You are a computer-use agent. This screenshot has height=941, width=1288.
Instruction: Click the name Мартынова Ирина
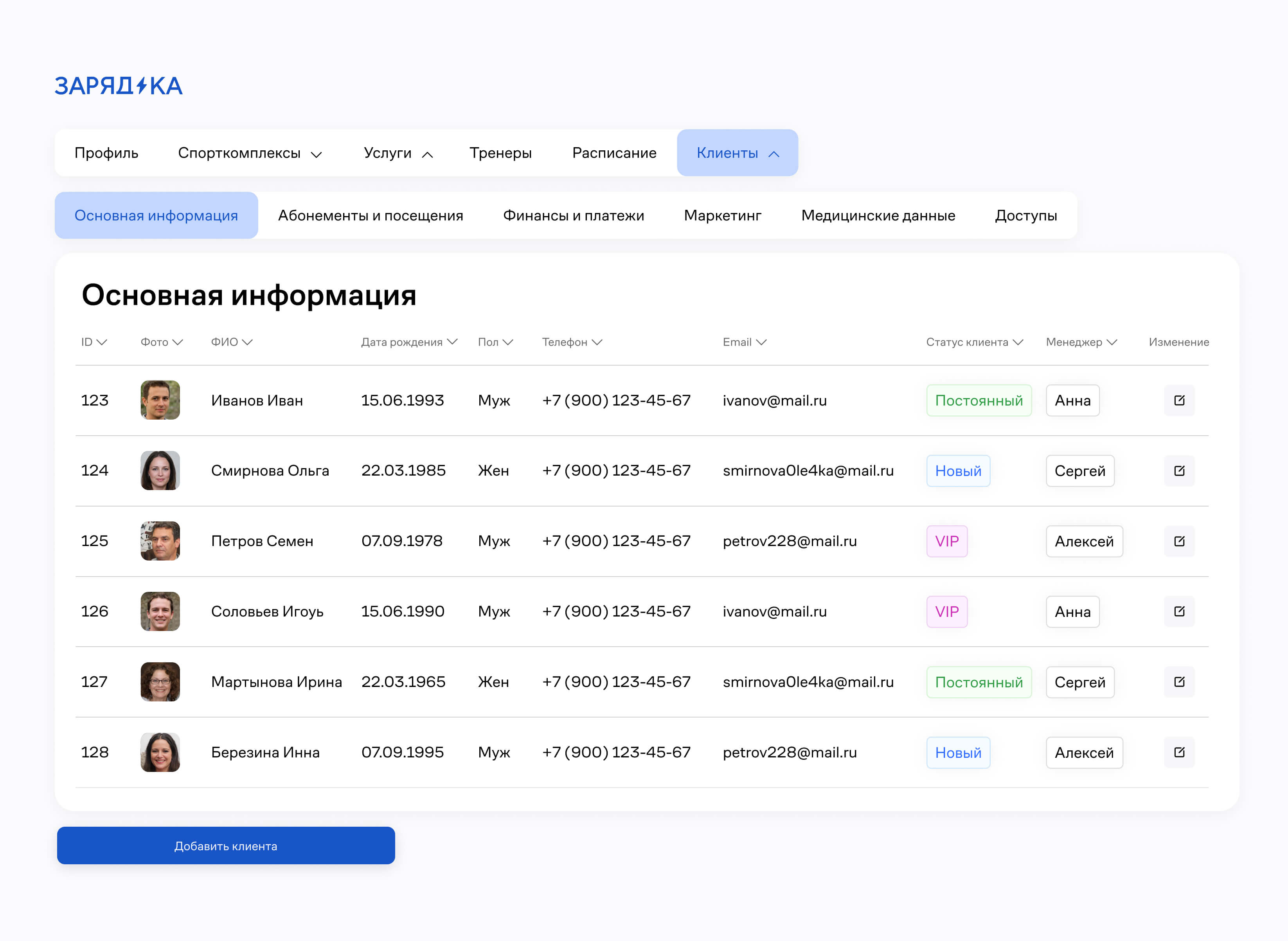tap(277, 682)
